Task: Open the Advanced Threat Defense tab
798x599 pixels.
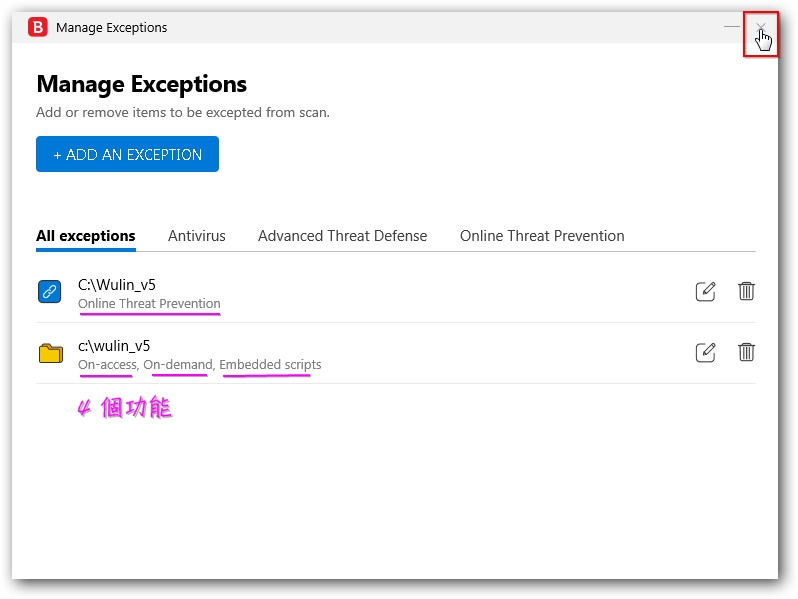Action: pyautogui.click(x=342, y=236)
